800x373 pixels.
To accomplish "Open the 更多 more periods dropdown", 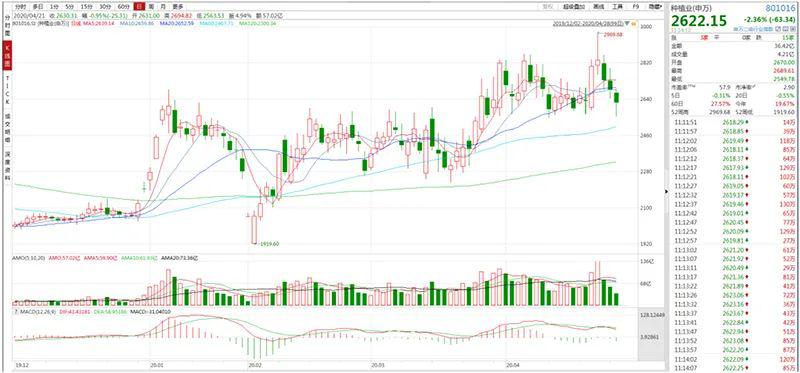I will (x=178, y=7).
